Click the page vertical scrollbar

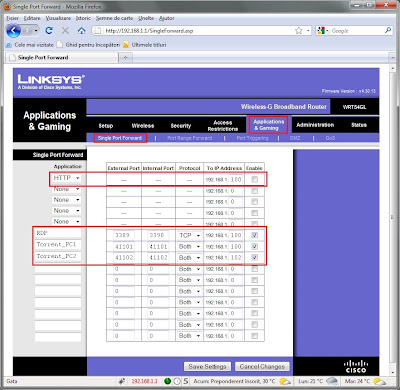392,218
